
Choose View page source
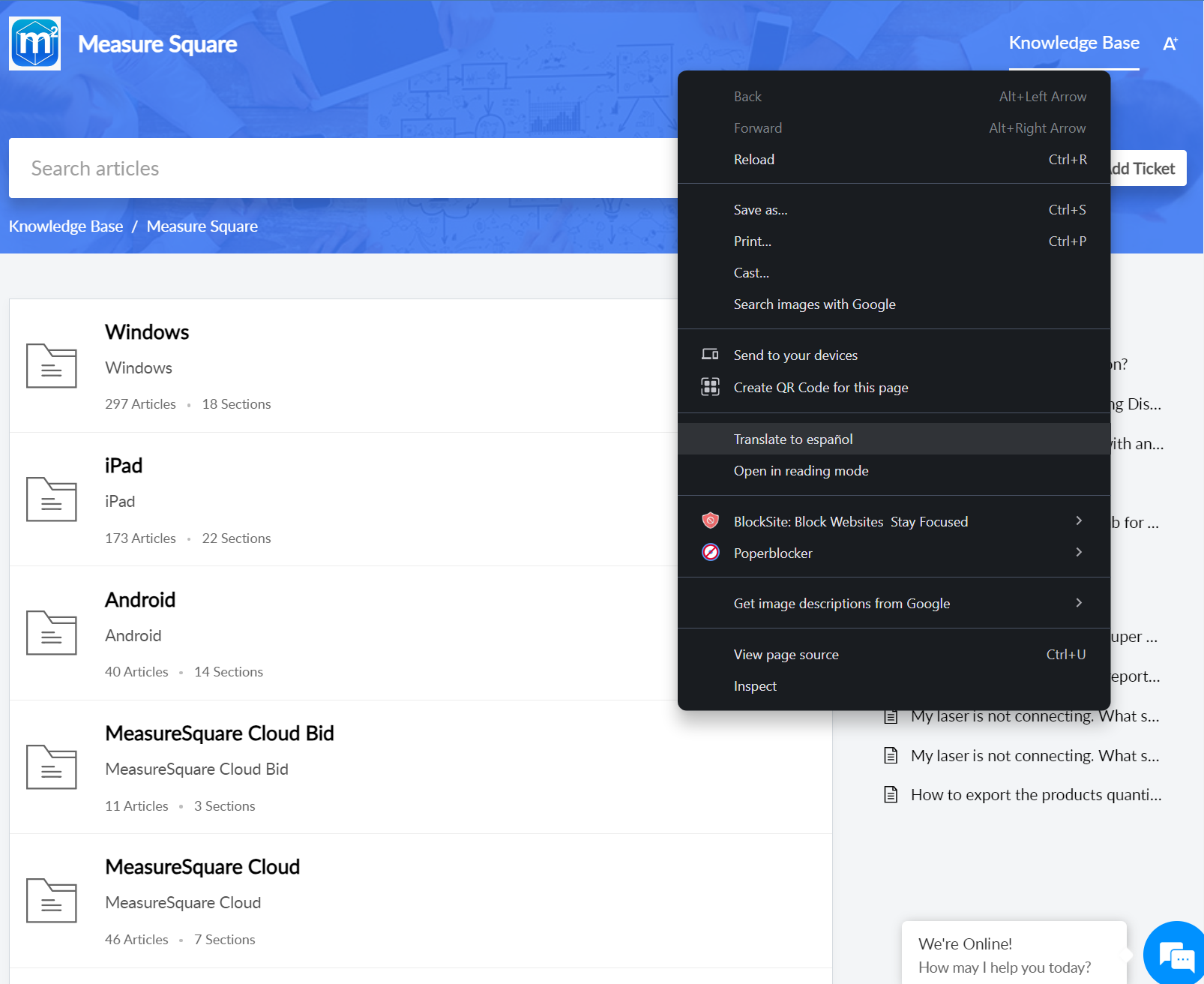(x=894, y=655)
